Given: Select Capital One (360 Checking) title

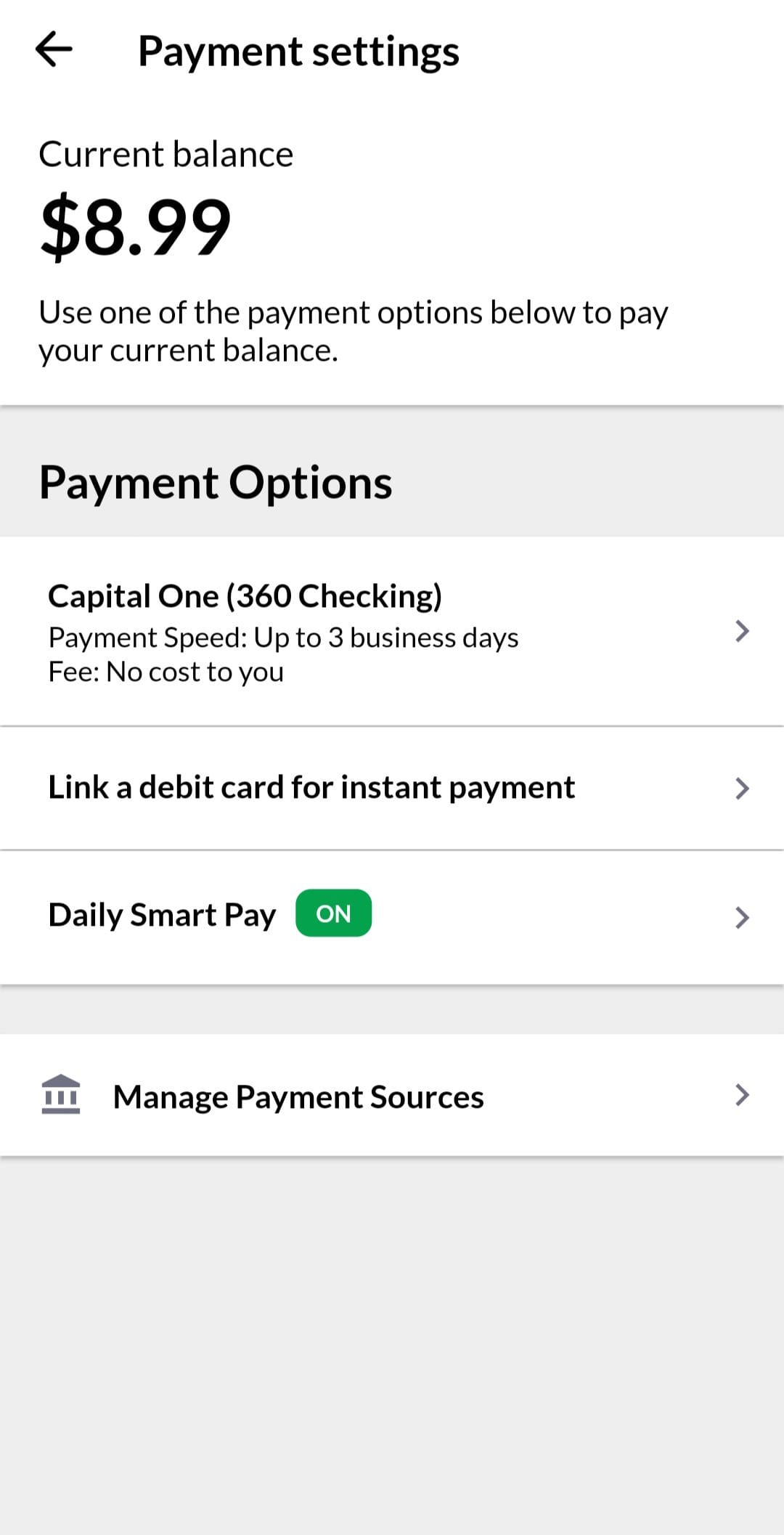Looking at the screenshot, I should (245, 596).
